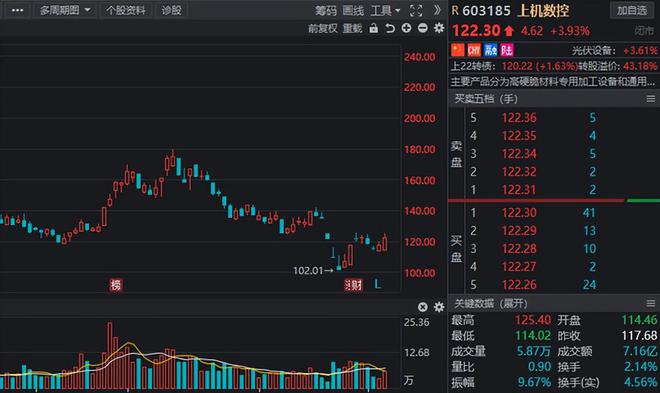Viewport: 660px width, 393px height.
Task: Click the 主要产品 company description text
Action: tap(553, 81)
